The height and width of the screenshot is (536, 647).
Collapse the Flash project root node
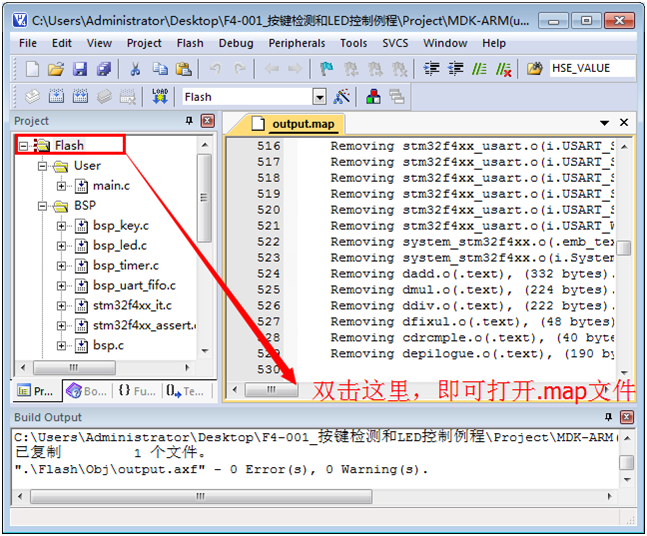(x=24, y=146)
